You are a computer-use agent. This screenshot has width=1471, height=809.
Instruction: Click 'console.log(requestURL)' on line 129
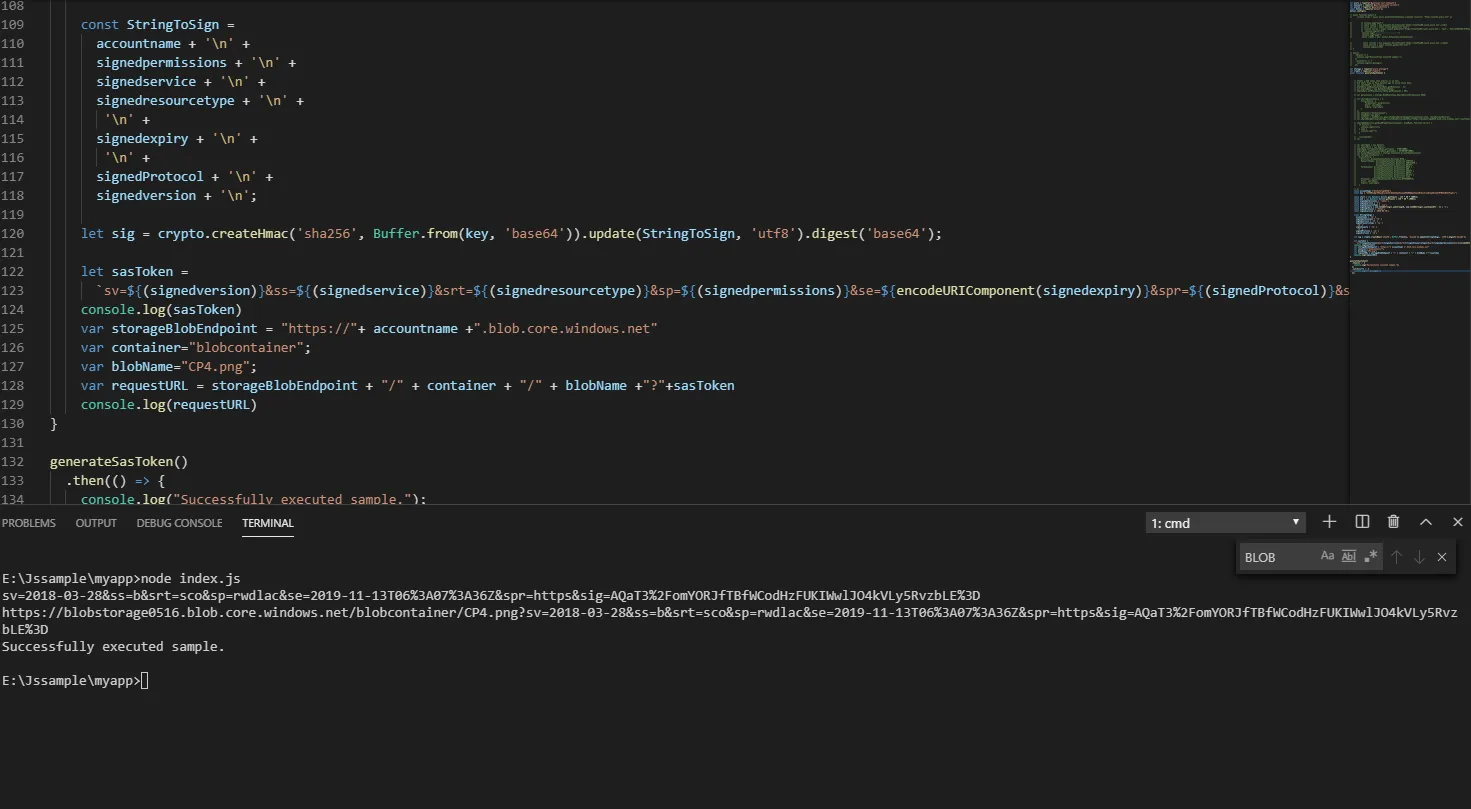(x=169, y=405)
